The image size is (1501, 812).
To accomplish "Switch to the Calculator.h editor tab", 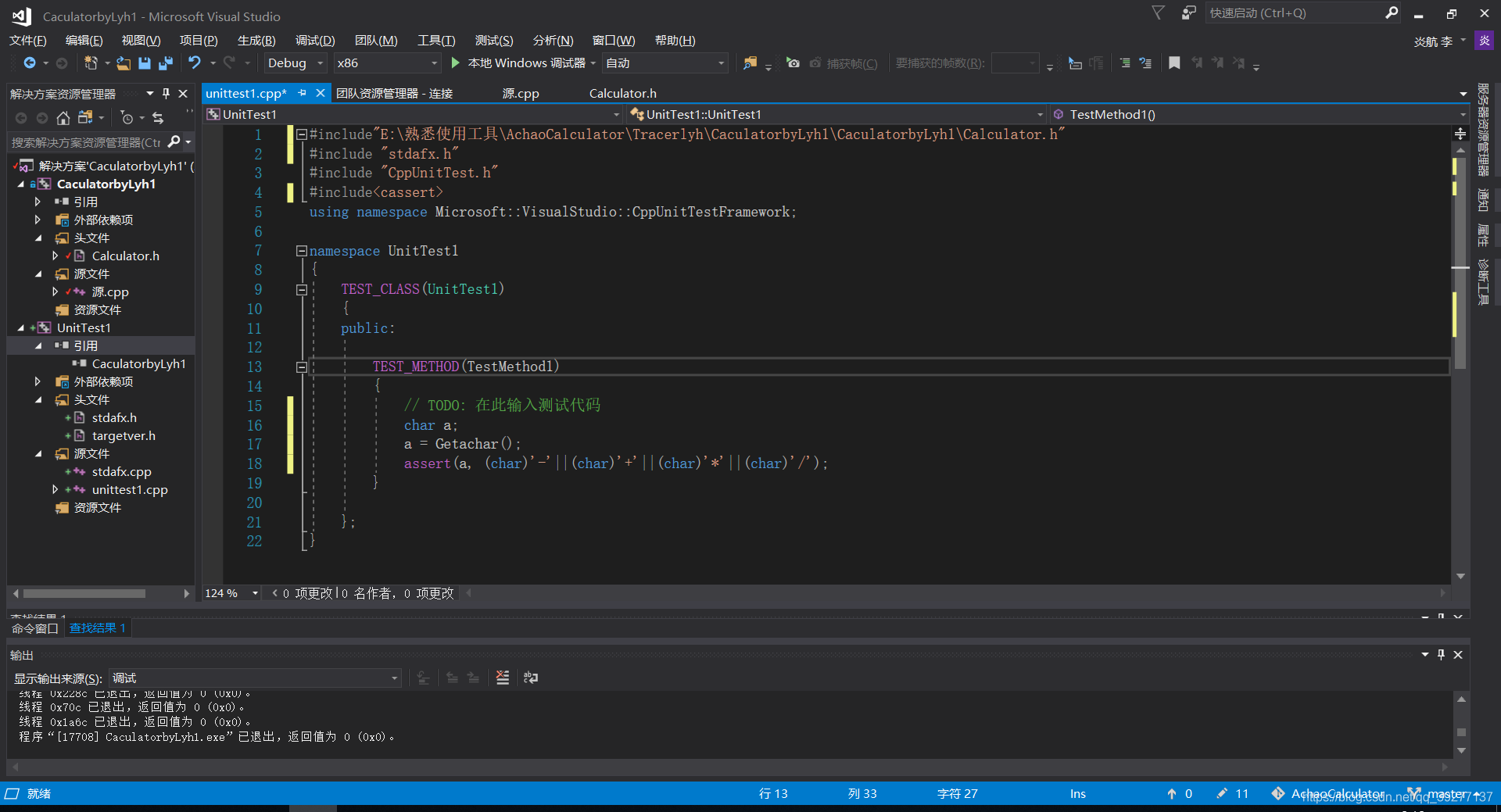I will point(623,93).
